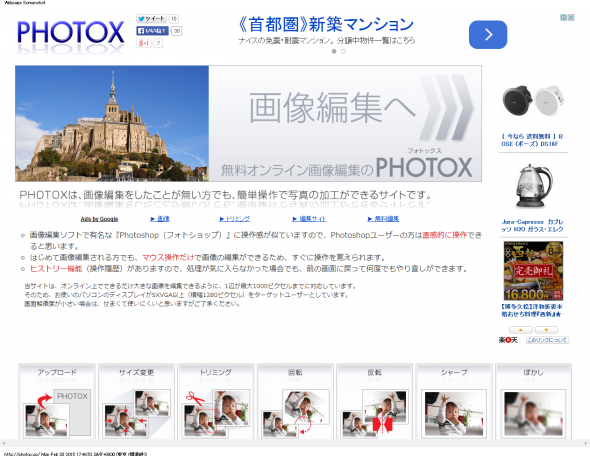The image size is (590, 456).
Task: Click the Google +1 count bubble
Action: click(158, 43)
